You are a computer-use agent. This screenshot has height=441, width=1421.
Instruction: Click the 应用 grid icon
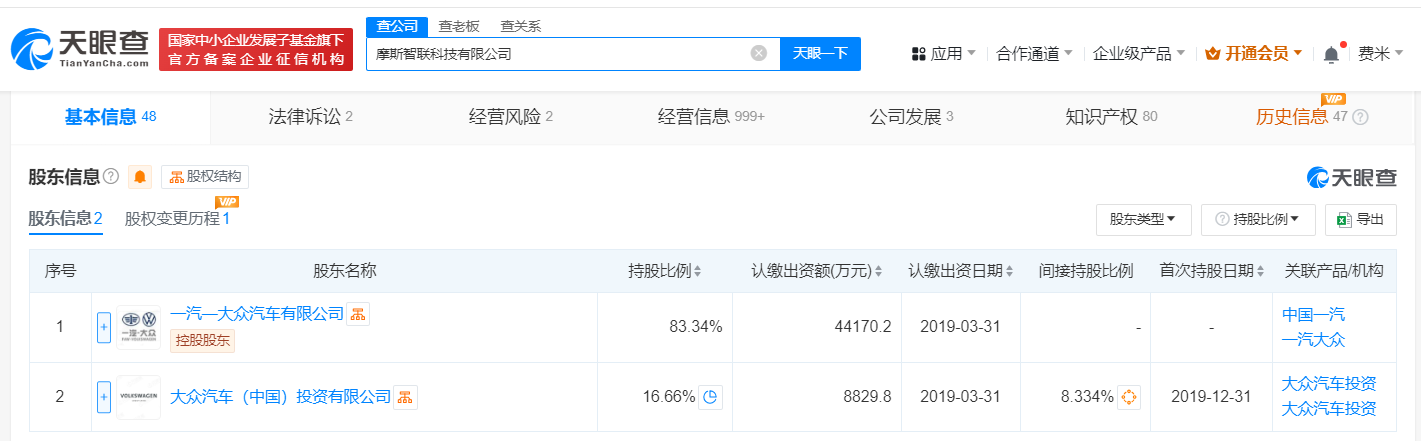coord(919,54)
